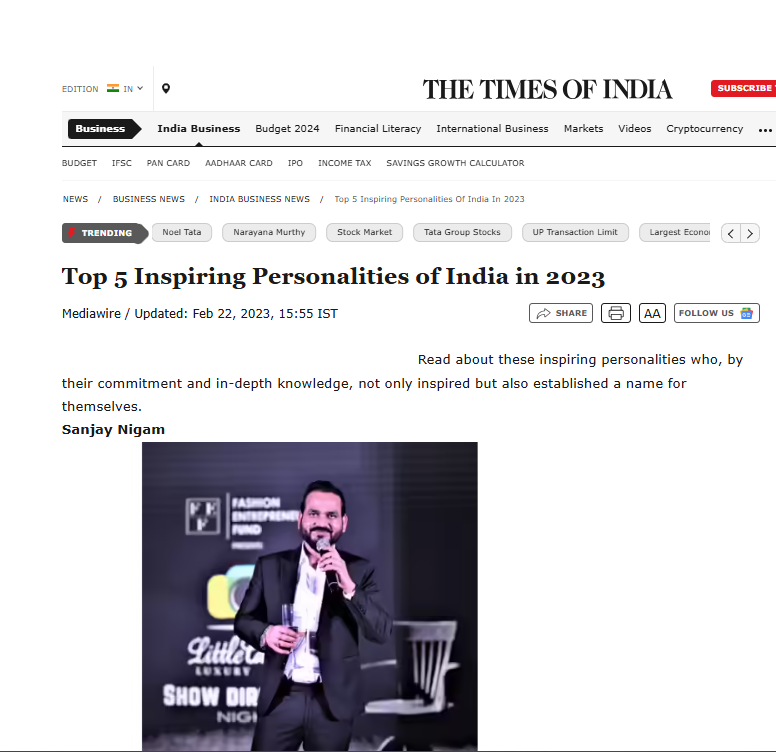Image resolution: width=776 pixels, height=752 pixels.
Task: Click the Share arrow button
Action: pos(561,313)
